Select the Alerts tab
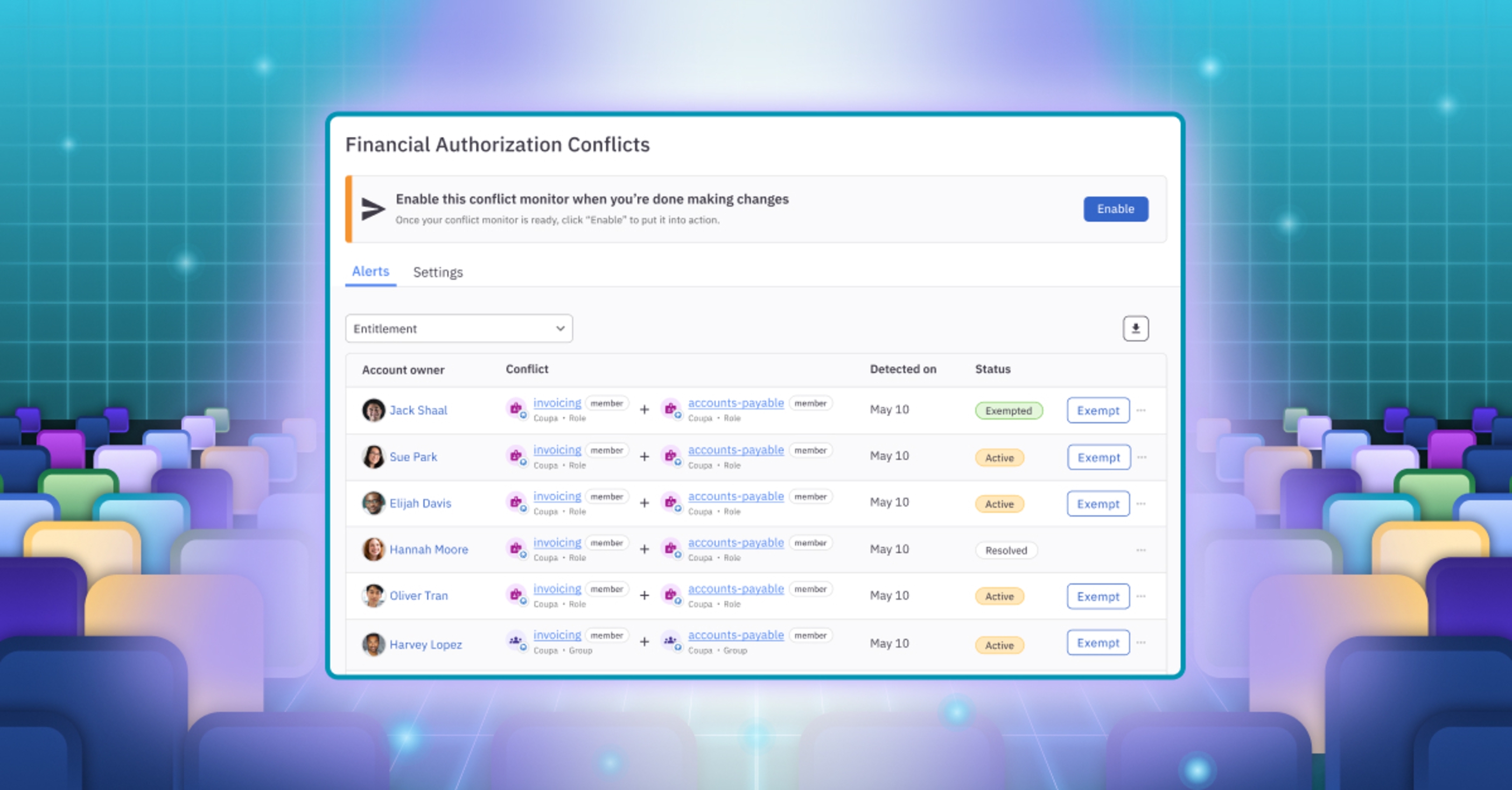 [370, 271]
